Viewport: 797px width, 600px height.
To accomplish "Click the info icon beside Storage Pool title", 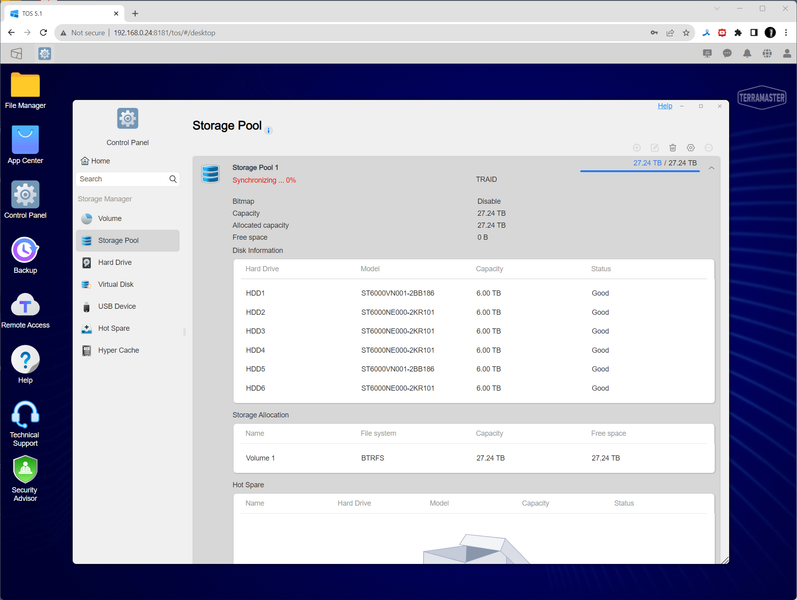I will pos(269,131).
